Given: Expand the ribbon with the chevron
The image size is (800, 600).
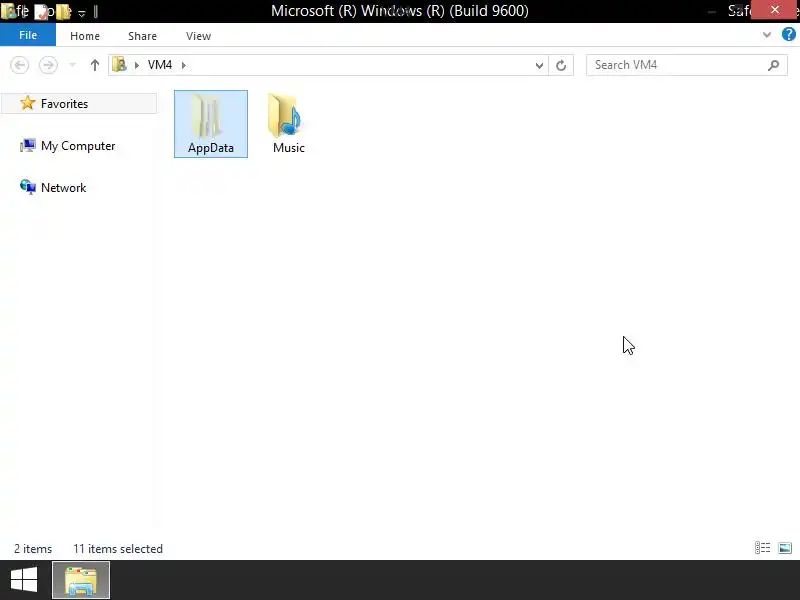Looking at the screenshot, I should 767,35.
